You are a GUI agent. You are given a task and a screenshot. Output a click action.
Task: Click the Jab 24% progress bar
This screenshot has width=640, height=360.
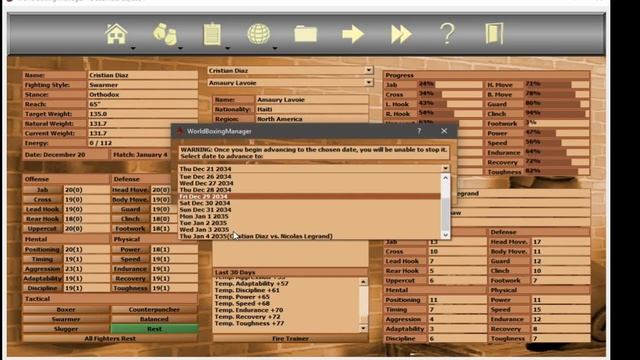(449, 84)
